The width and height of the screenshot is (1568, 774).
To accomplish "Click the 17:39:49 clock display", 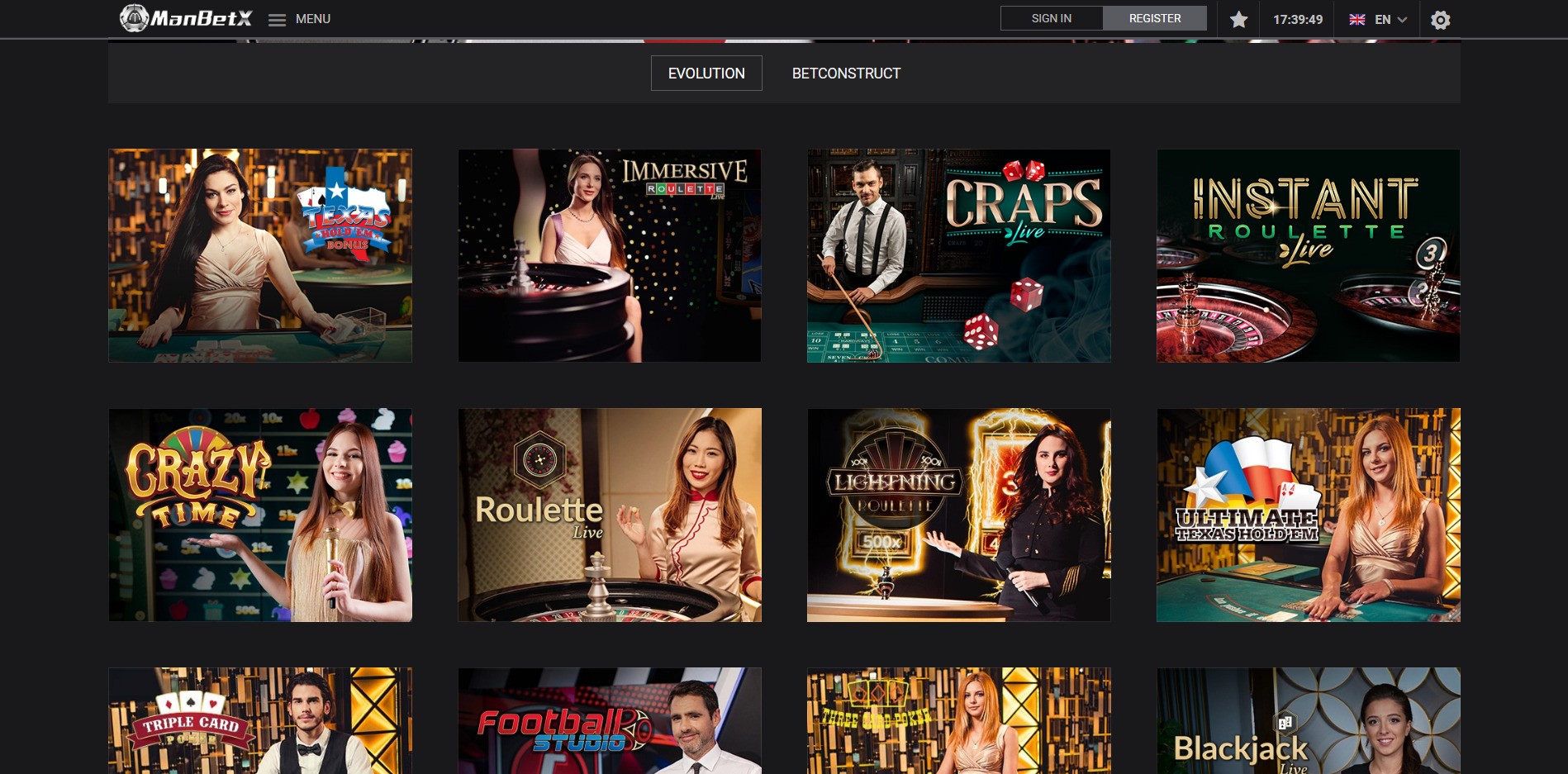I will click(1297, 20).
